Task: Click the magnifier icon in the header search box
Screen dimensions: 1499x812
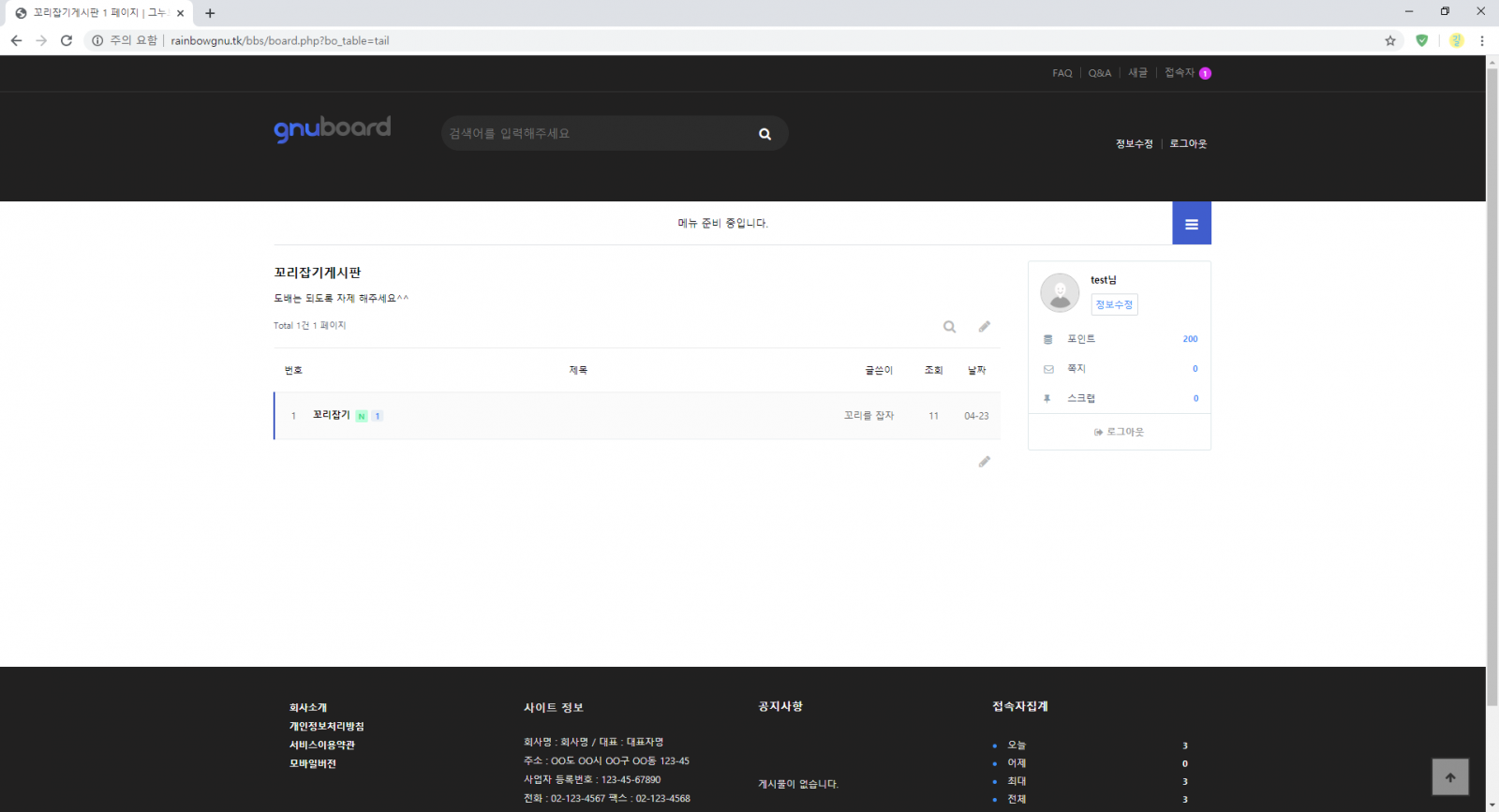Action: pyautogui.click(x=764, y=134)
